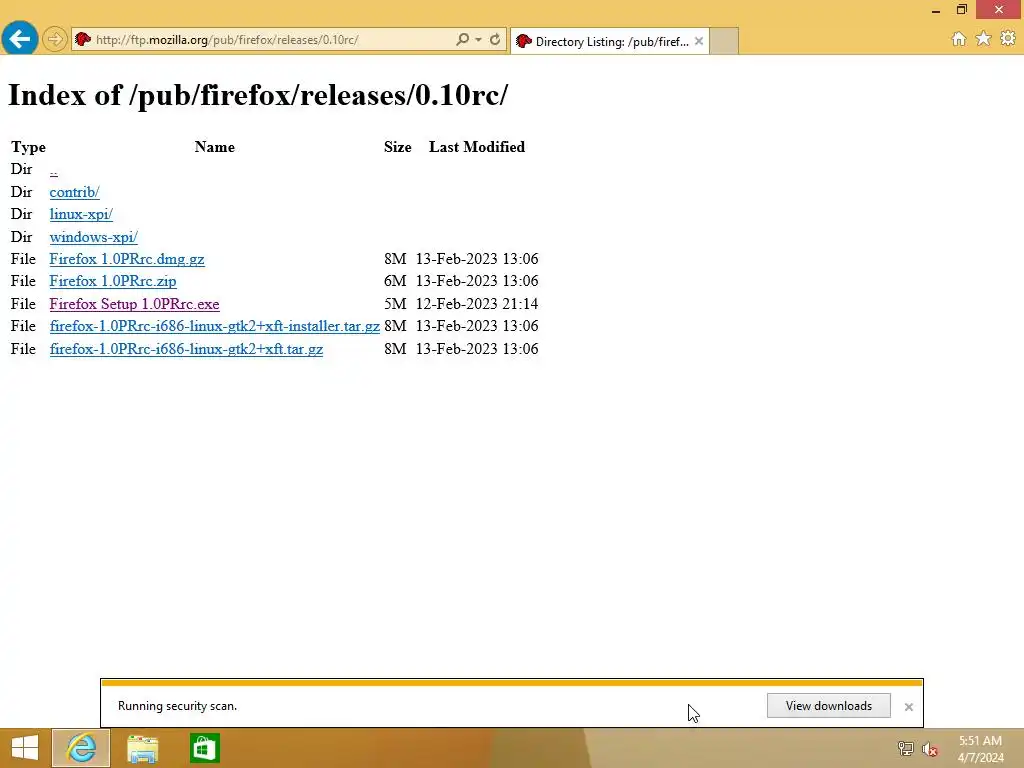The height and width of the screenshot is (768, 1024).
Task: Restore down the browser window
Action: 961,10
